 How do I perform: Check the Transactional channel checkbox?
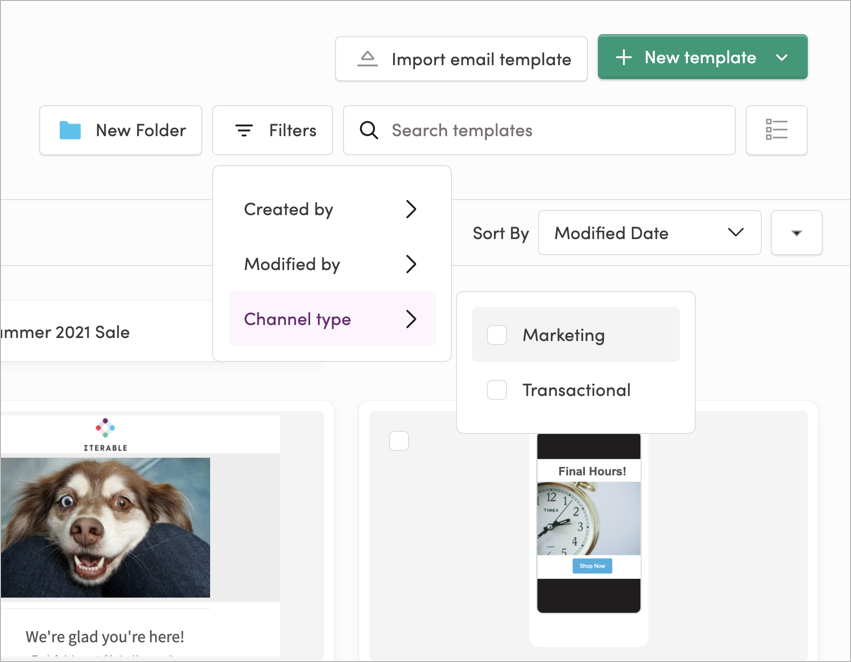(497, 390)
